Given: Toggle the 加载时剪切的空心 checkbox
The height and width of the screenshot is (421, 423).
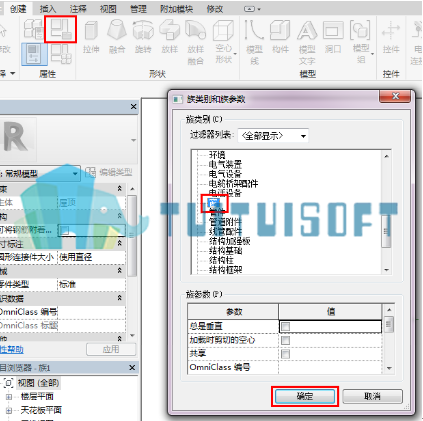Looking at the screenshot, I should [x=285, y=340].
